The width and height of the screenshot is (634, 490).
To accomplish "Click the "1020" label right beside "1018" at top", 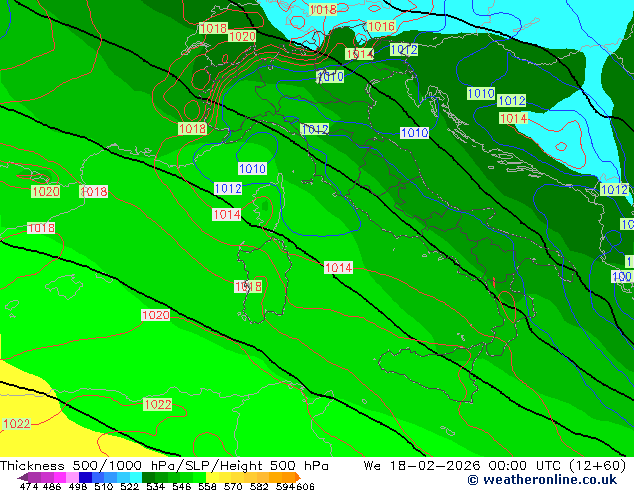I will click(242, 36).
